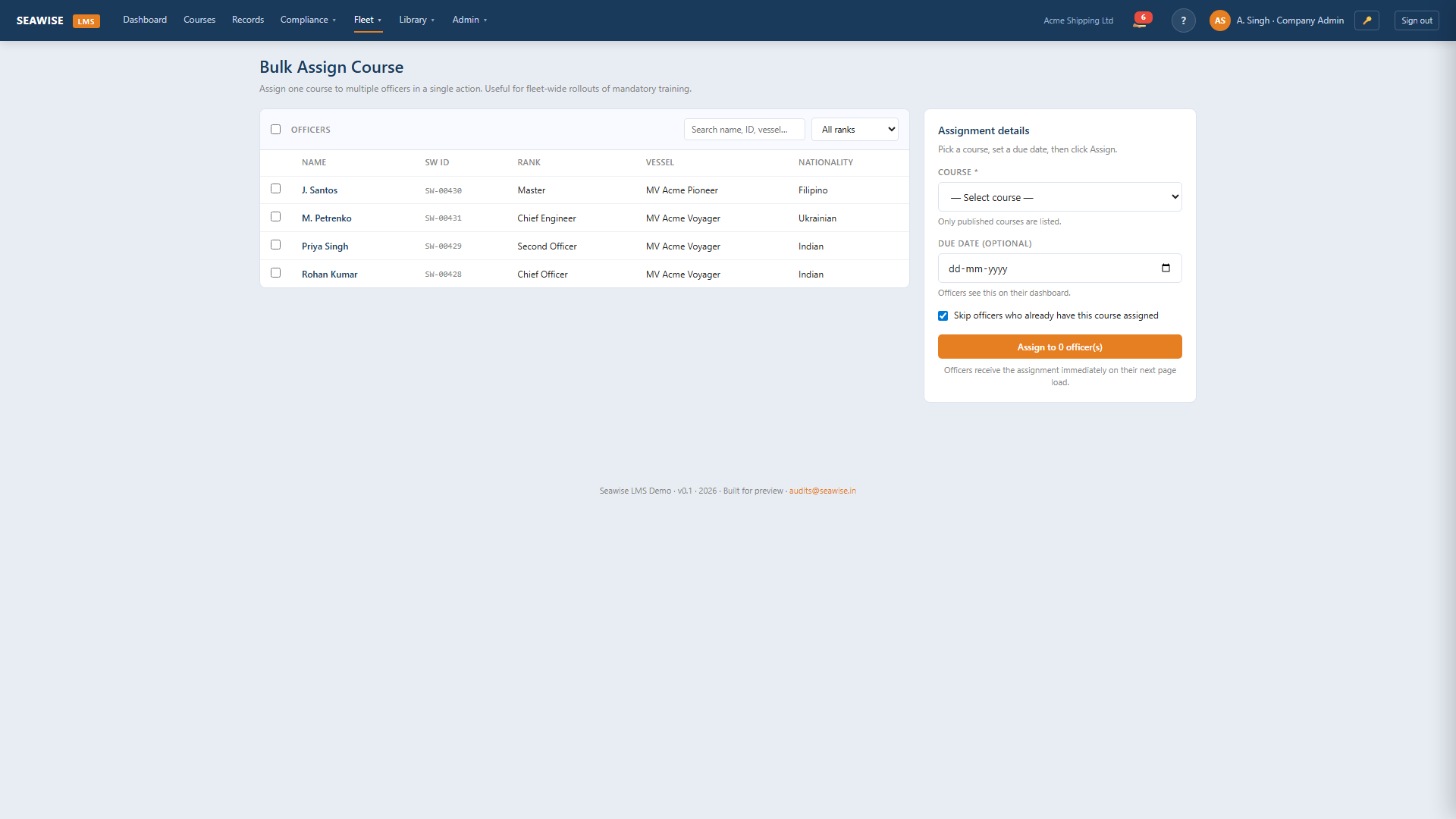
Task: Click SW-00431 ID cell
Action: 443,218
